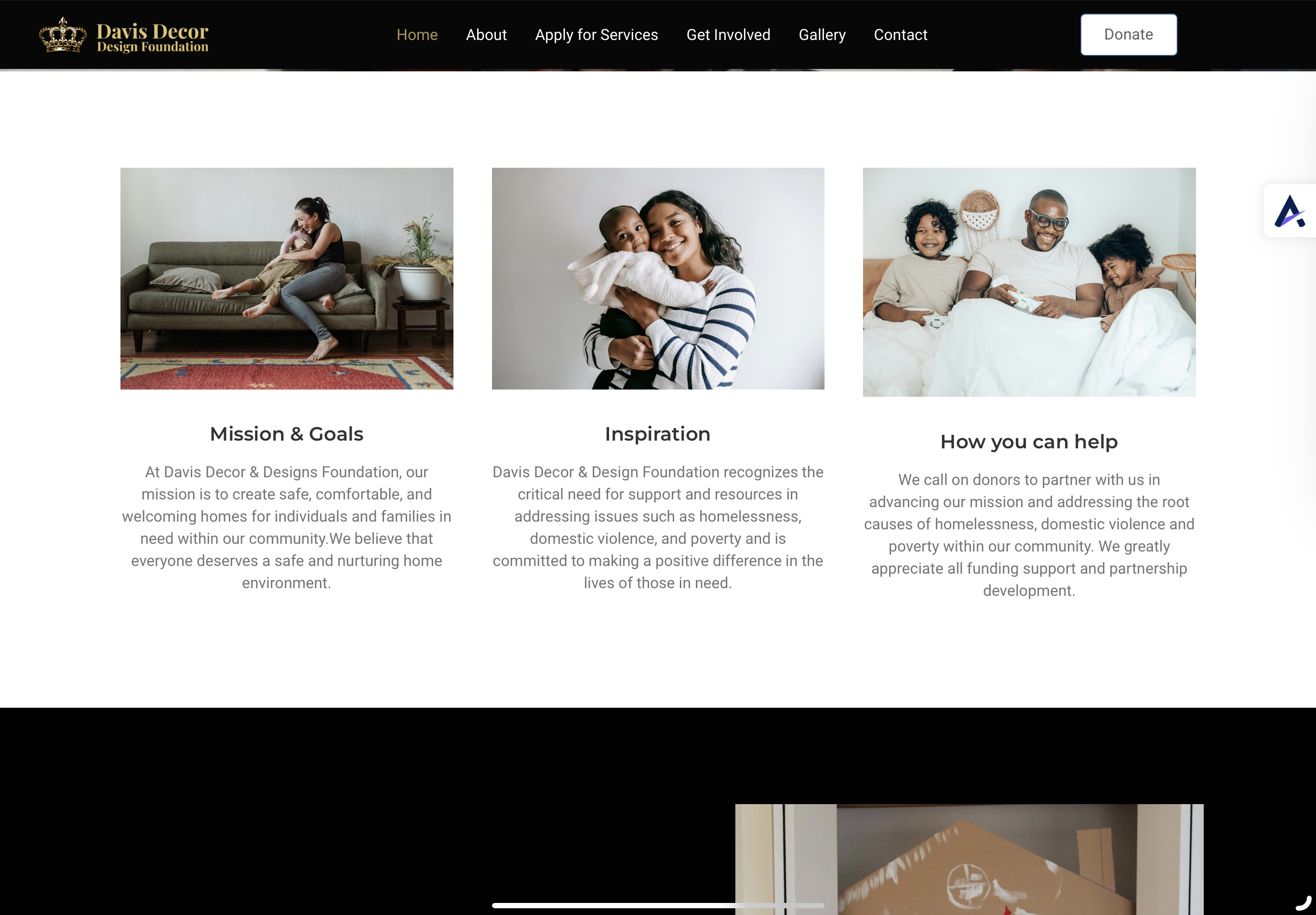
Task: Select Get Involved in the navigation
Action: (728, 35)
